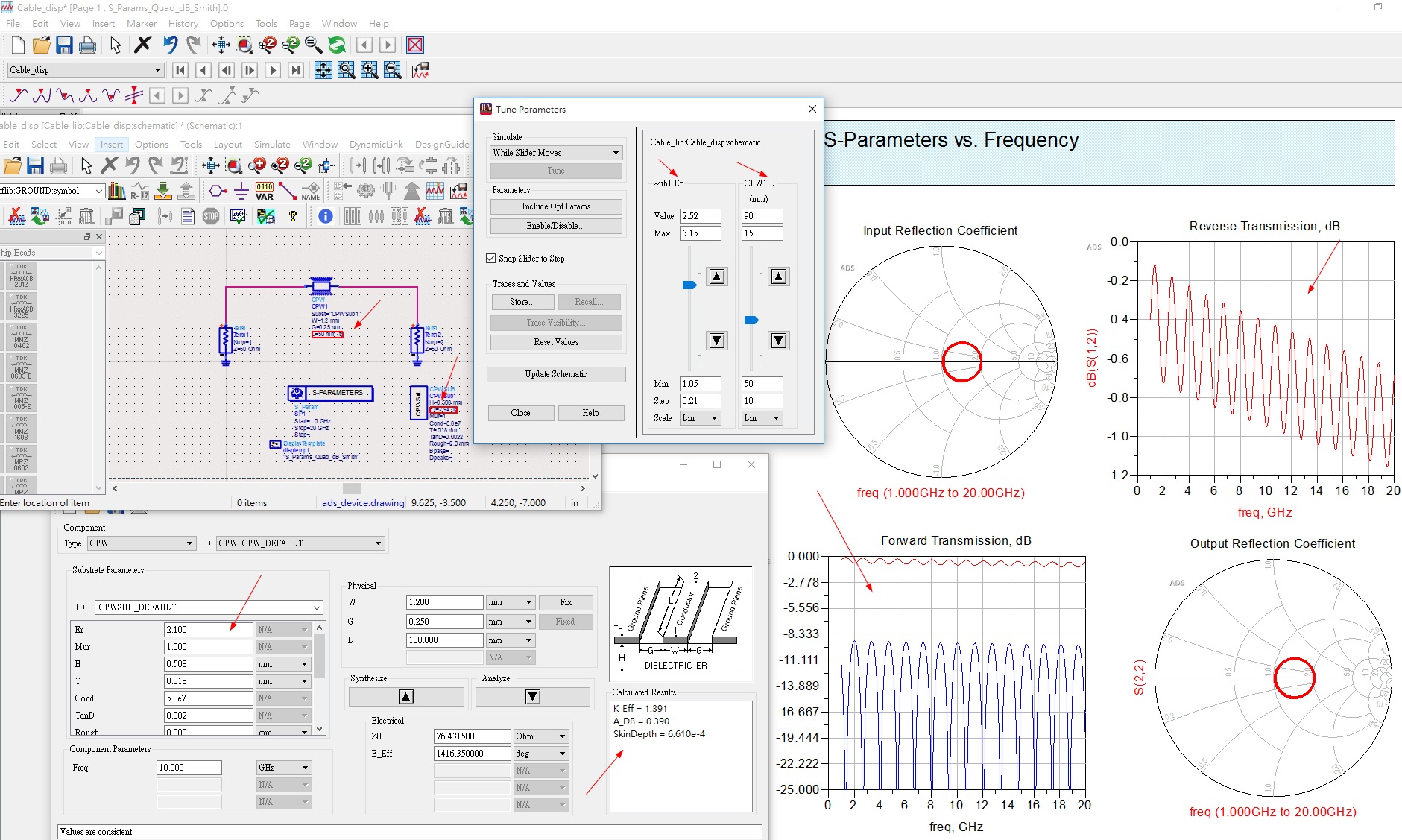Screen dimensions: 1402x840
Task: Open the component library books icon in schematic
Action: (116, 191)
